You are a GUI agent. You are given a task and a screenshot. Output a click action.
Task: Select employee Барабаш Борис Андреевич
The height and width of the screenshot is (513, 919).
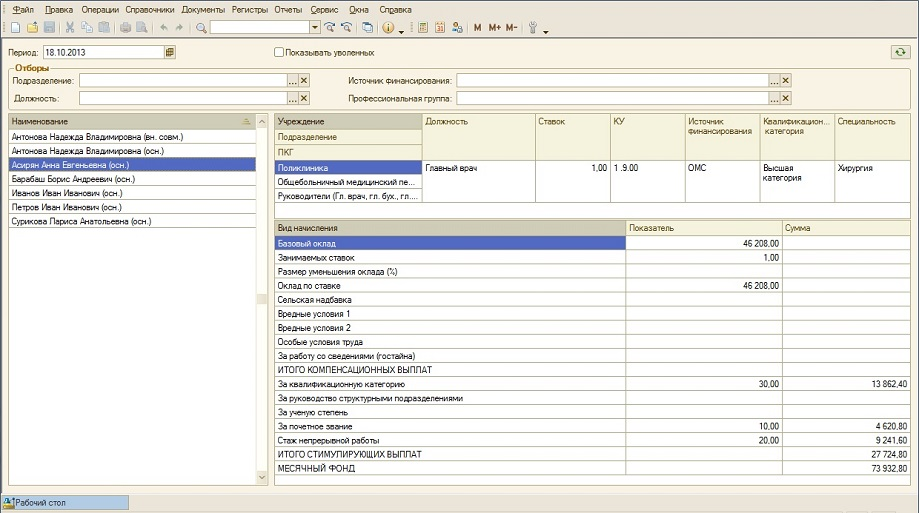pos(73,179)
